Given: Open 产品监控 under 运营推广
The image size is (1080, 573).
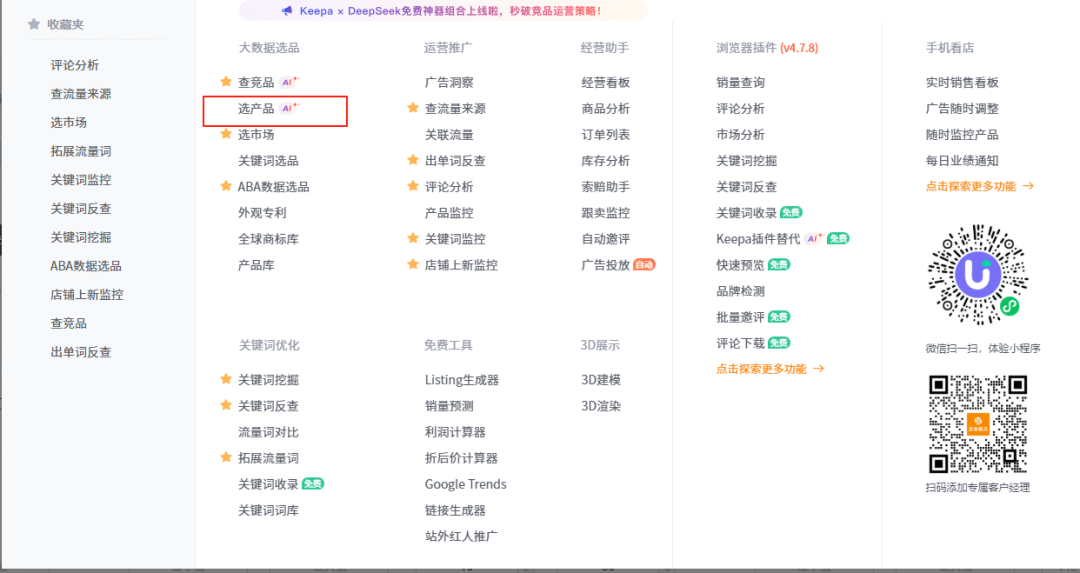Looking at the screenshot, I should tap(449, 213).
